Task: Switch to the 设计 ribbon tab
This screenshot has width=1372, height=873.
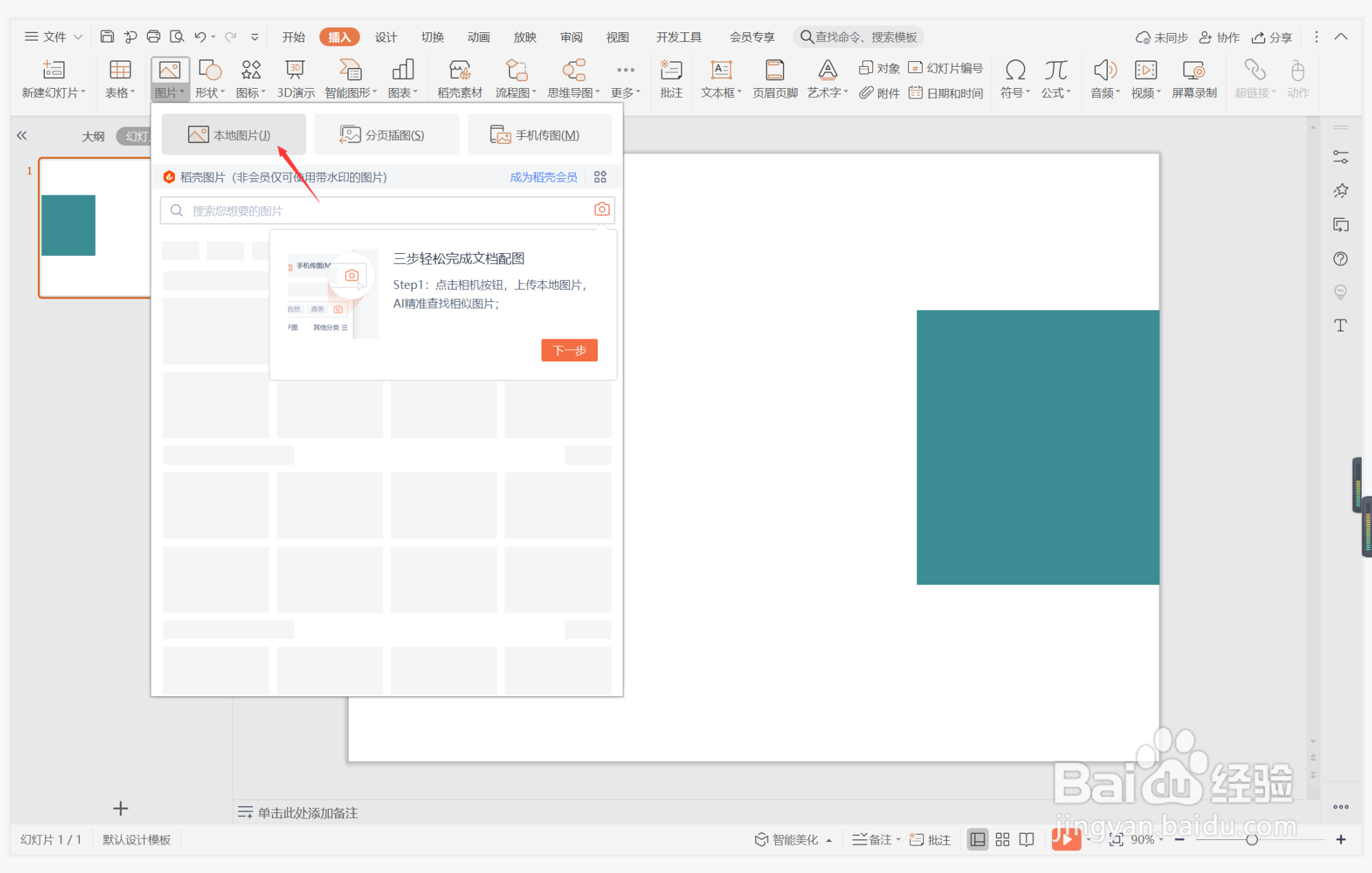Action: click(385, 37)
